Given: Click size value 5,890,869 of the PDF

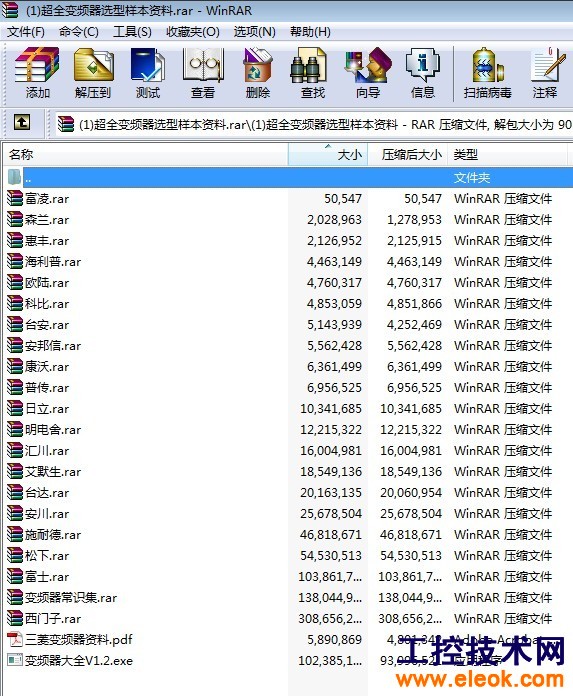Looking at the screenshot, I should click(x=334, y=640).
